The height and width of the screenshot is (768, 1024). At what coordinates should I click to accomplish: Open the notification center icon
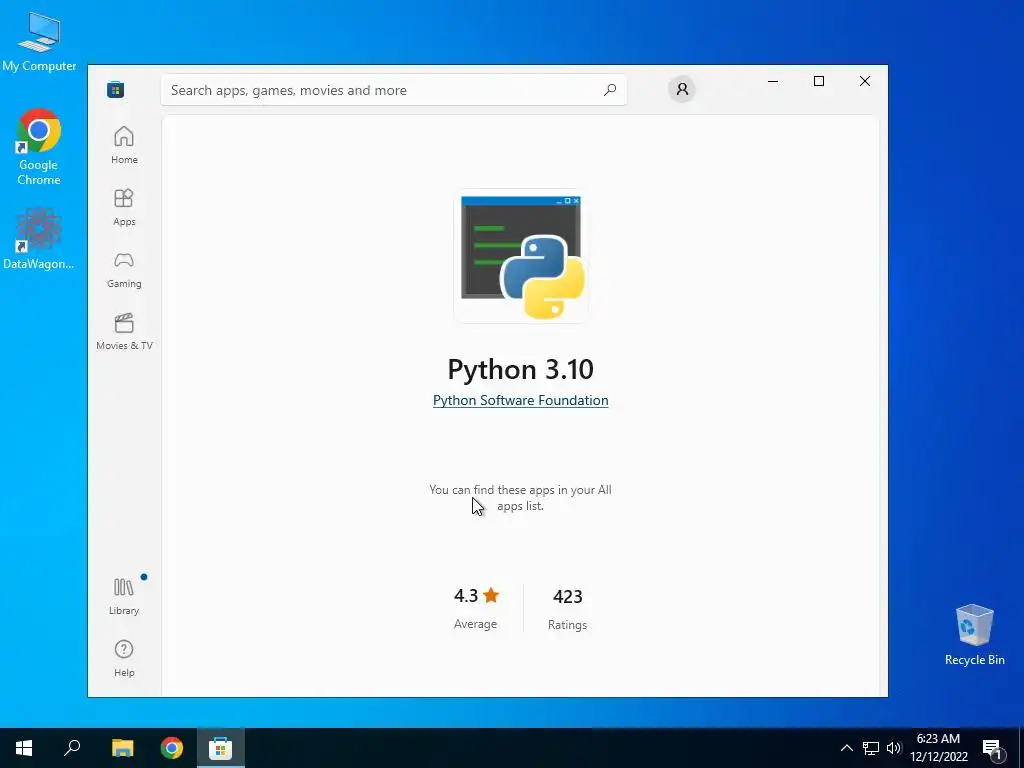[993, 748]
